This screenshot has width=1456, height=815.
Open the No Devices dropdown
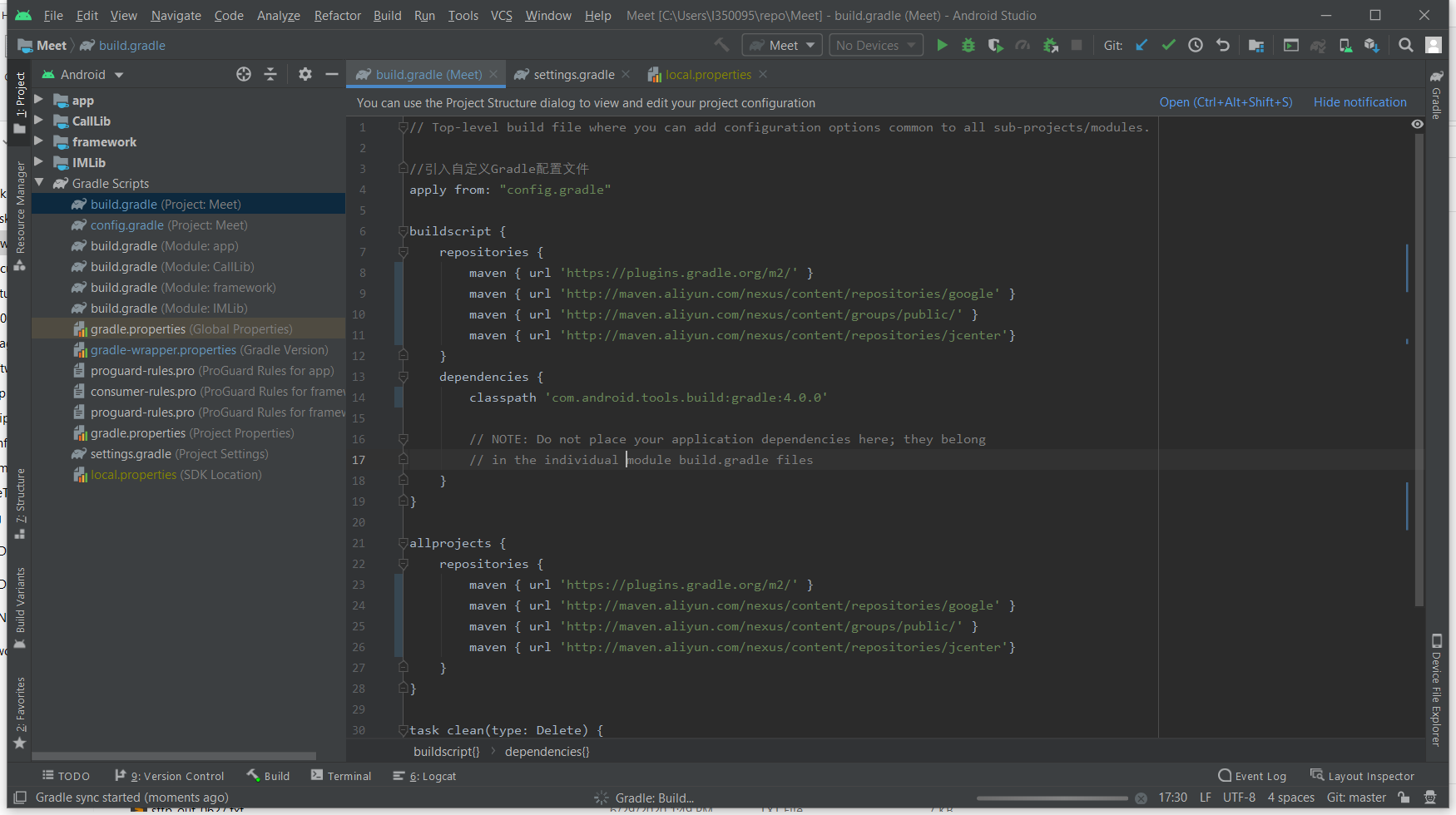(876, 45)
